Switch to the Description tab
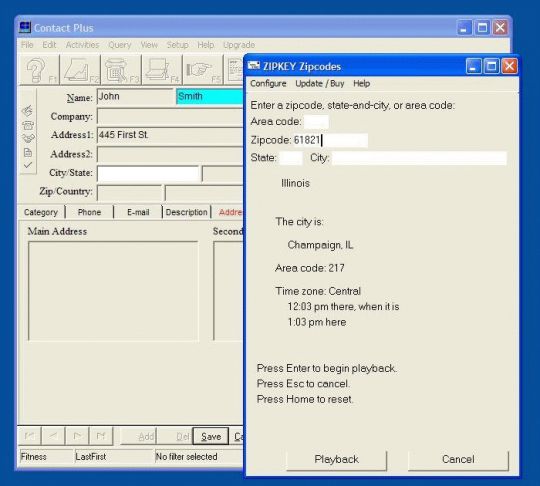540x486 pixels. tap(186, 212)
